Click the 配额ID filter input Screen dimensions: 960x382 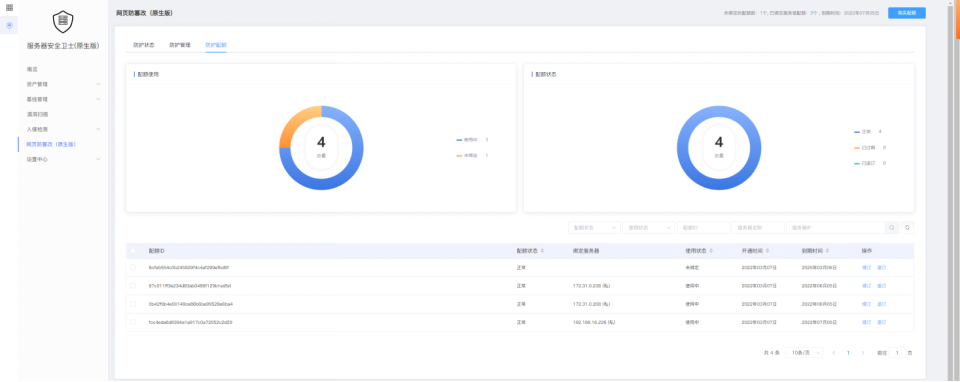[703, 227]
